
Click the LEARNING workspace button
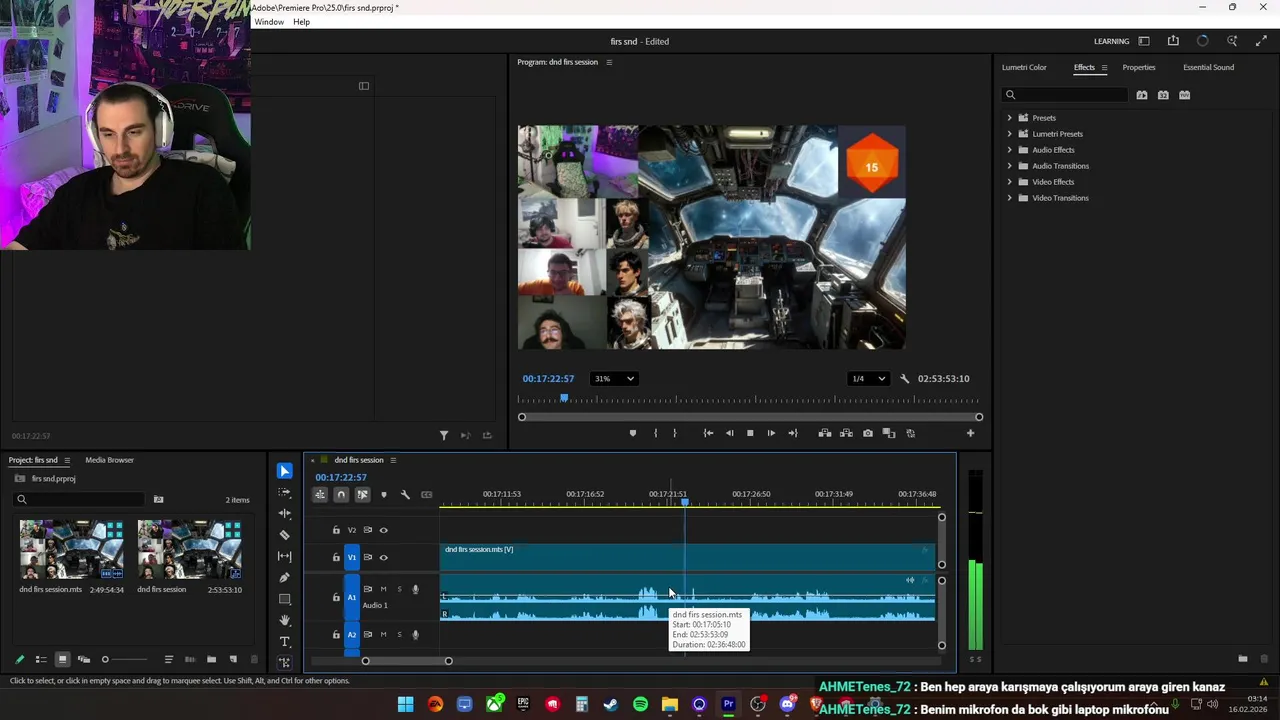pos(1111,41)
